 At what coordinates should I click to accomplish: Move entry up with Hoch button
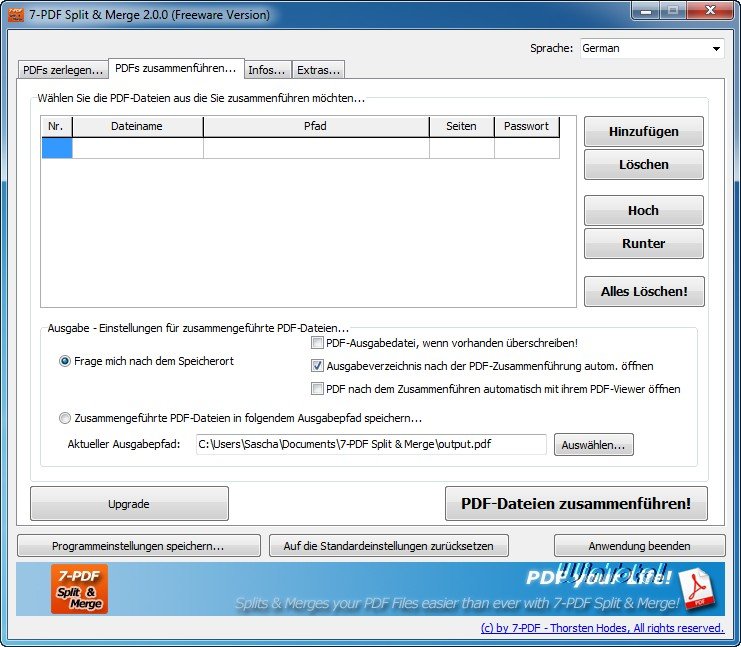644,210
